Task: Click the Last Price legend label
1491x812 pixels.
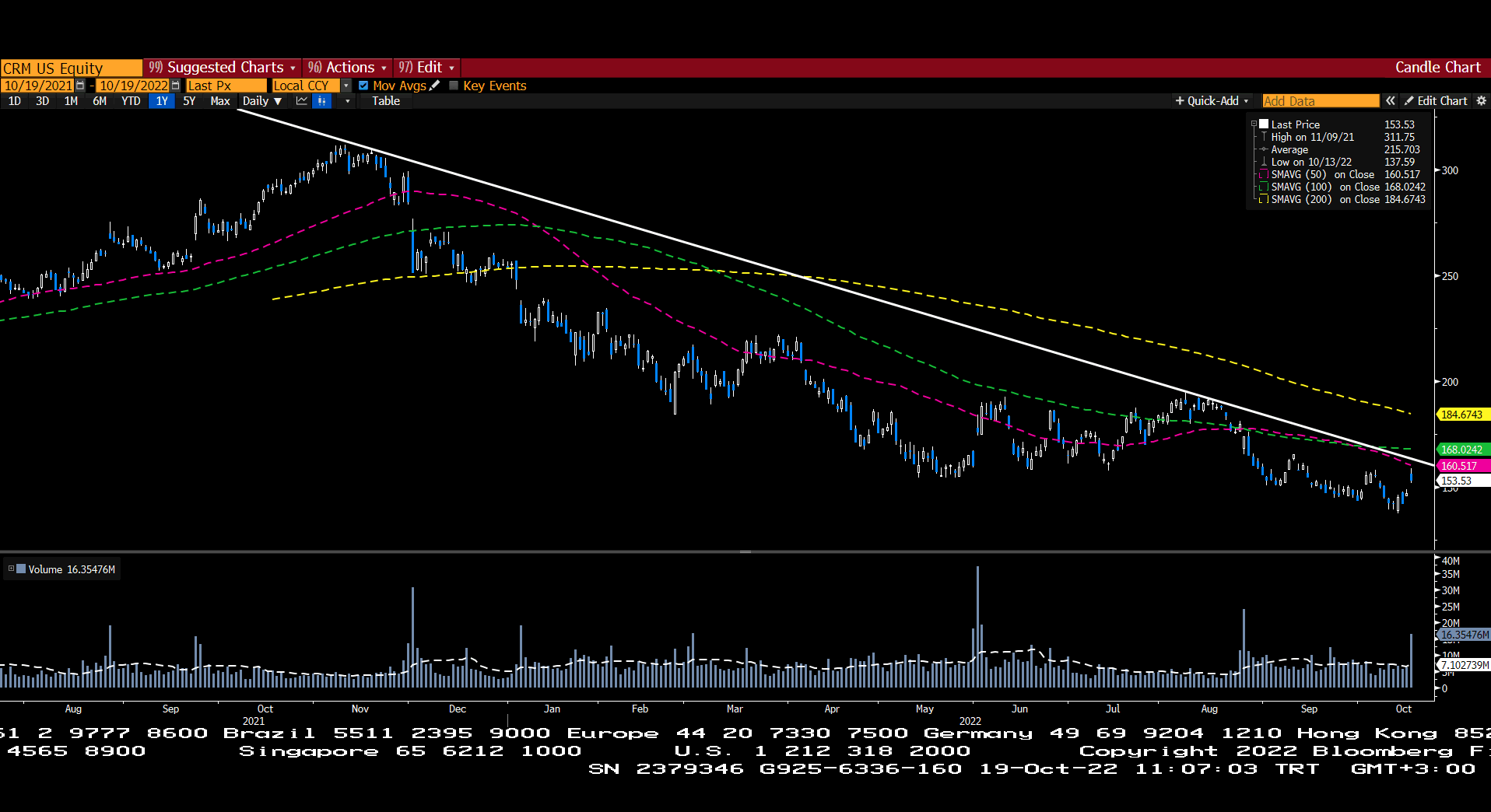Action: point(1295,124)
